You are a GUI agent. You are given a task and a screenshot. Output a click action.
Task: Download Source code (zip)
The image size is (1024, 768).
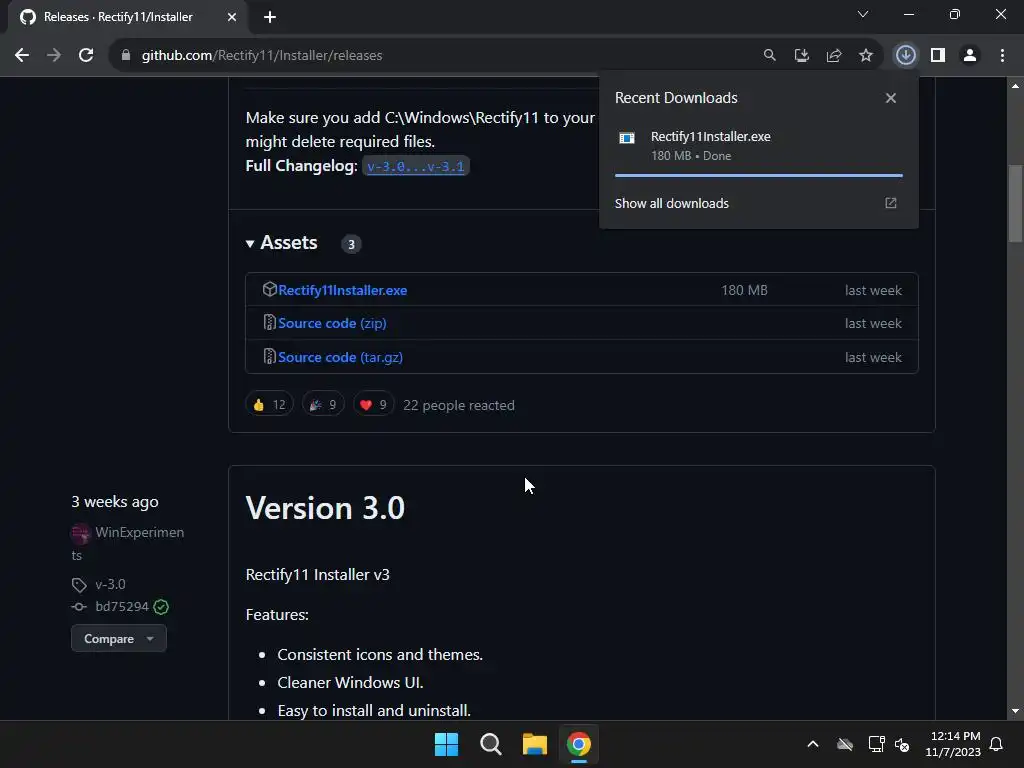[332, 323]
